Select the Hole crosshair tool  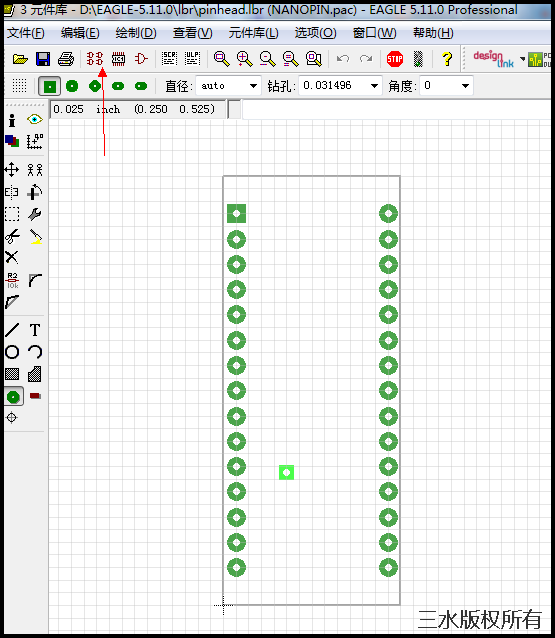click(x=12, y=417)
